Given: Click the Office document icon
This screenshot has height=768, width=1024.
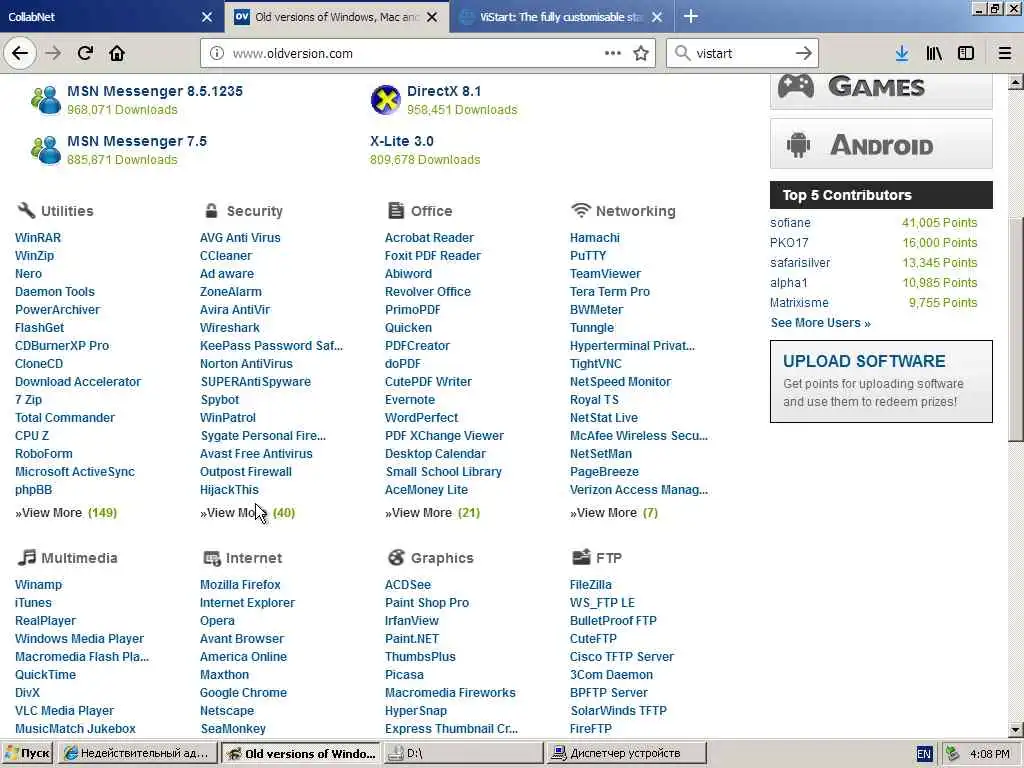Looking at the screenshot, I should [396, 210].
